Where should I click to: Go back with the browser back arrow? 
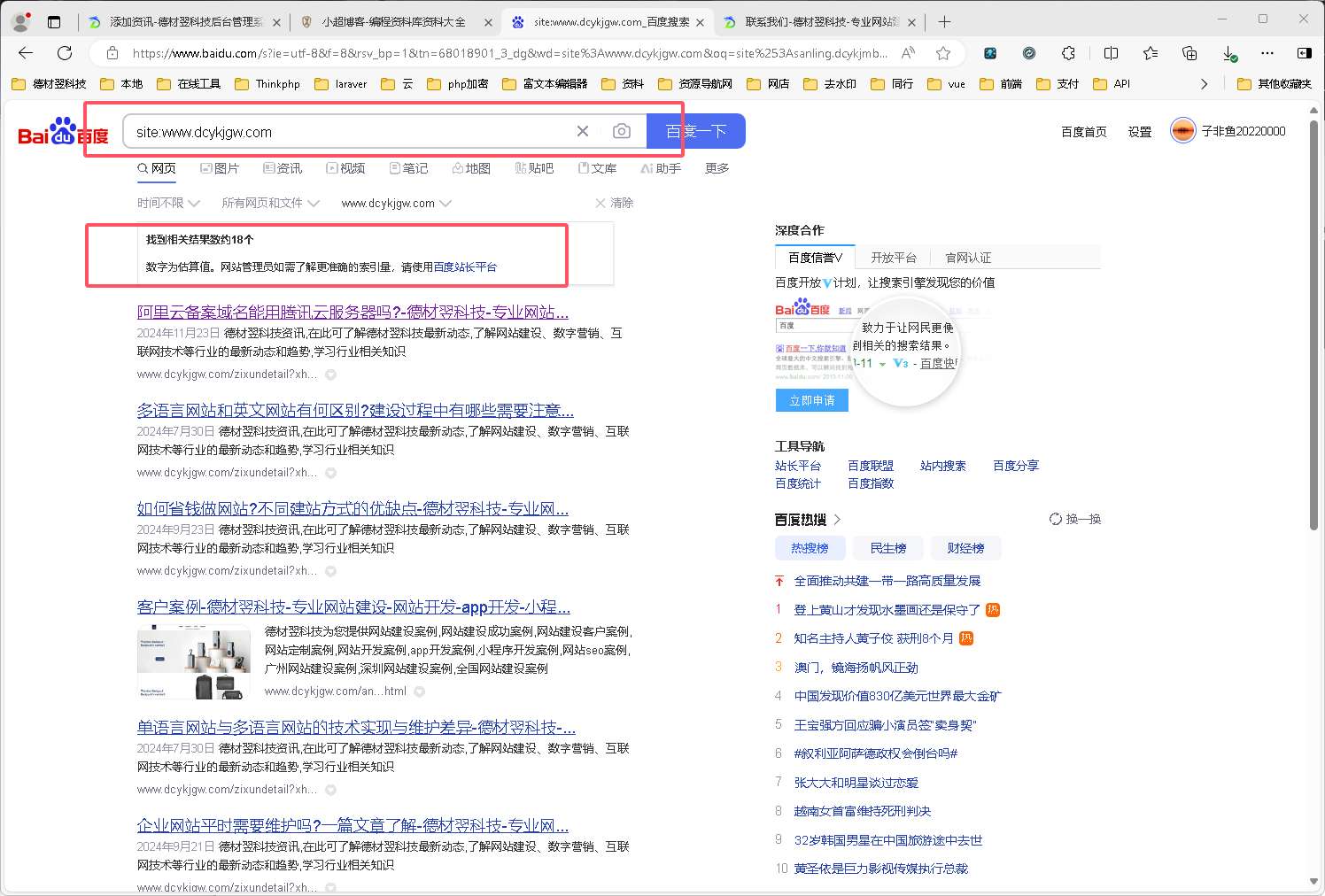26,53
